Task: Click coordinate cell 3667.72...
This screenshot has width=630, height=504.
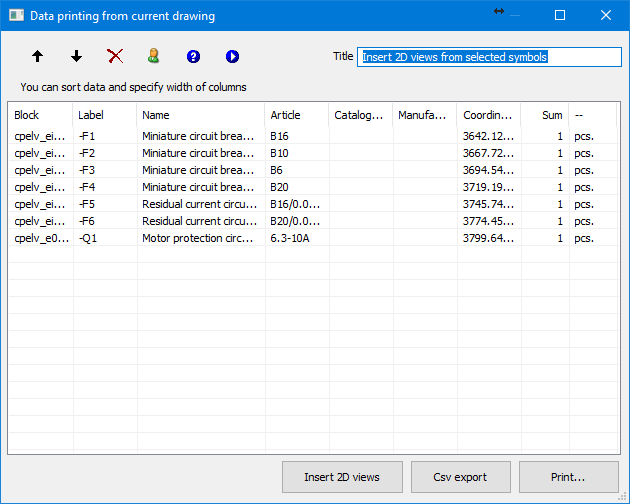Action: [x=489, y=153]
